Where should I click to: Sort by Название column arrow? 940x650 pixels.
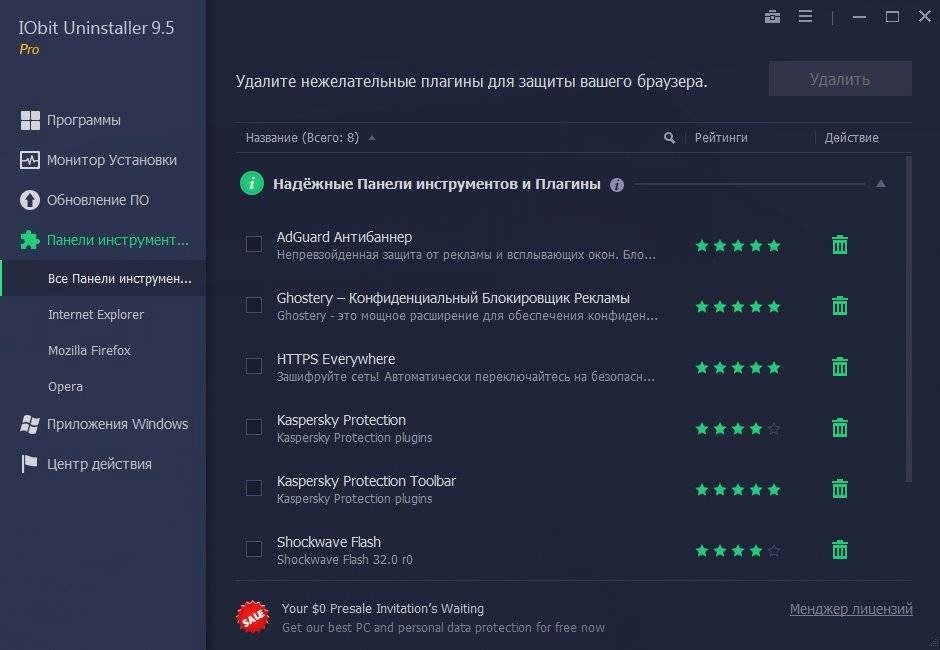[x=372, y=138]
